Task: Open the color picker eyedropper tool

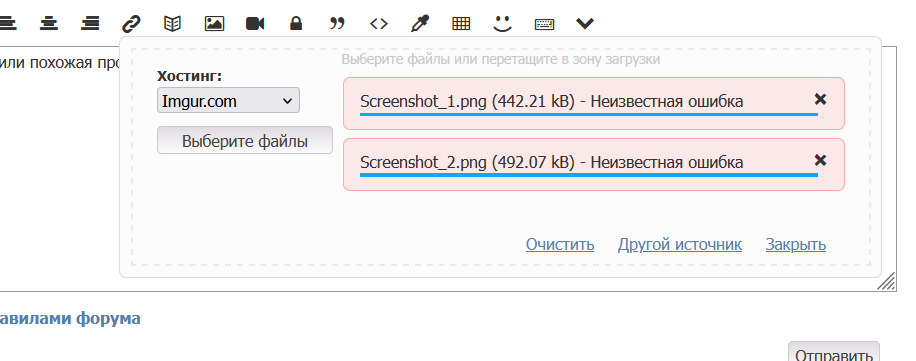Action: click(420, 23)
